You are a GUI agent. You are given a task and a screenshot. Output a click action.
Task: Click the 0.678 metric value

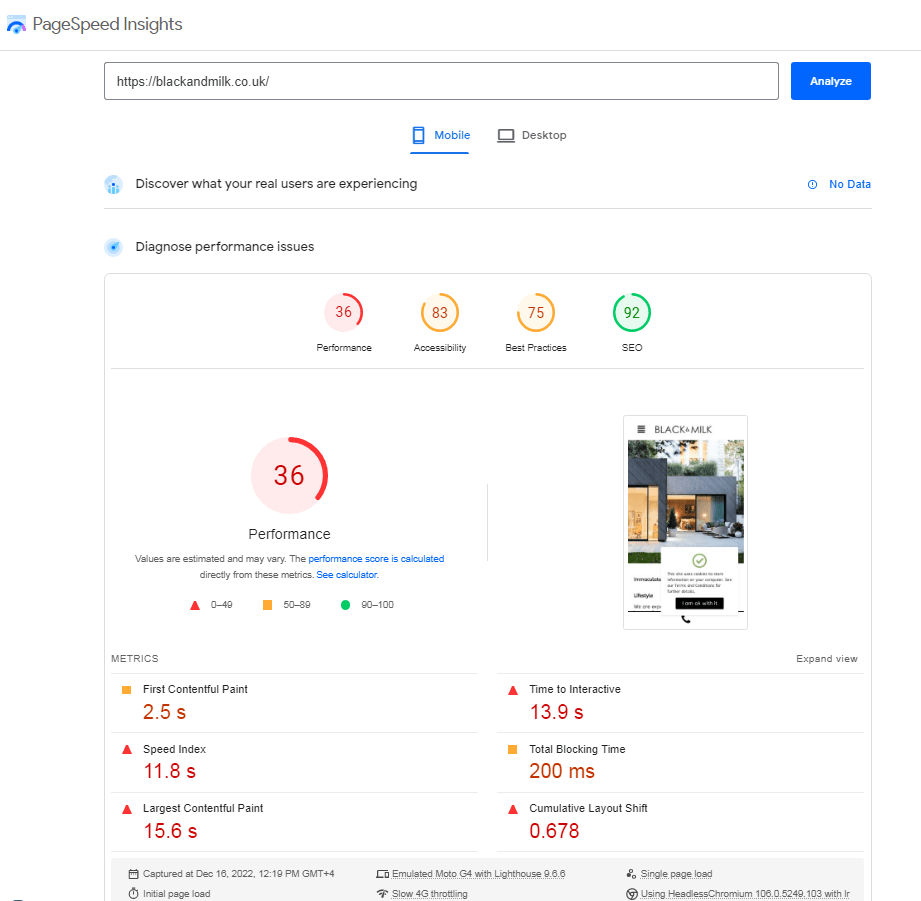554,831
